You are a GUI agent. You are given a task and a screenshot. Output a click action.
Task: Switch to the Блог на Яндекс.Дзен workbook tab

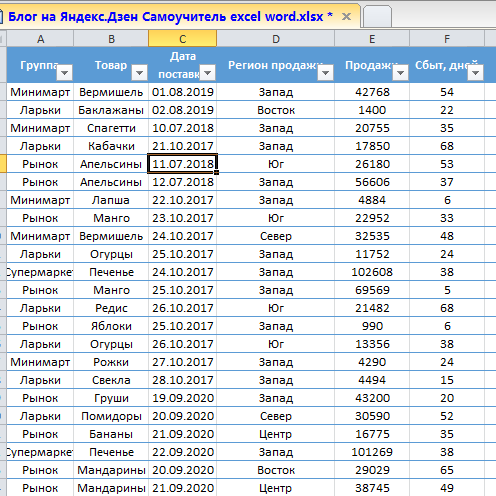tap(170, 16)
